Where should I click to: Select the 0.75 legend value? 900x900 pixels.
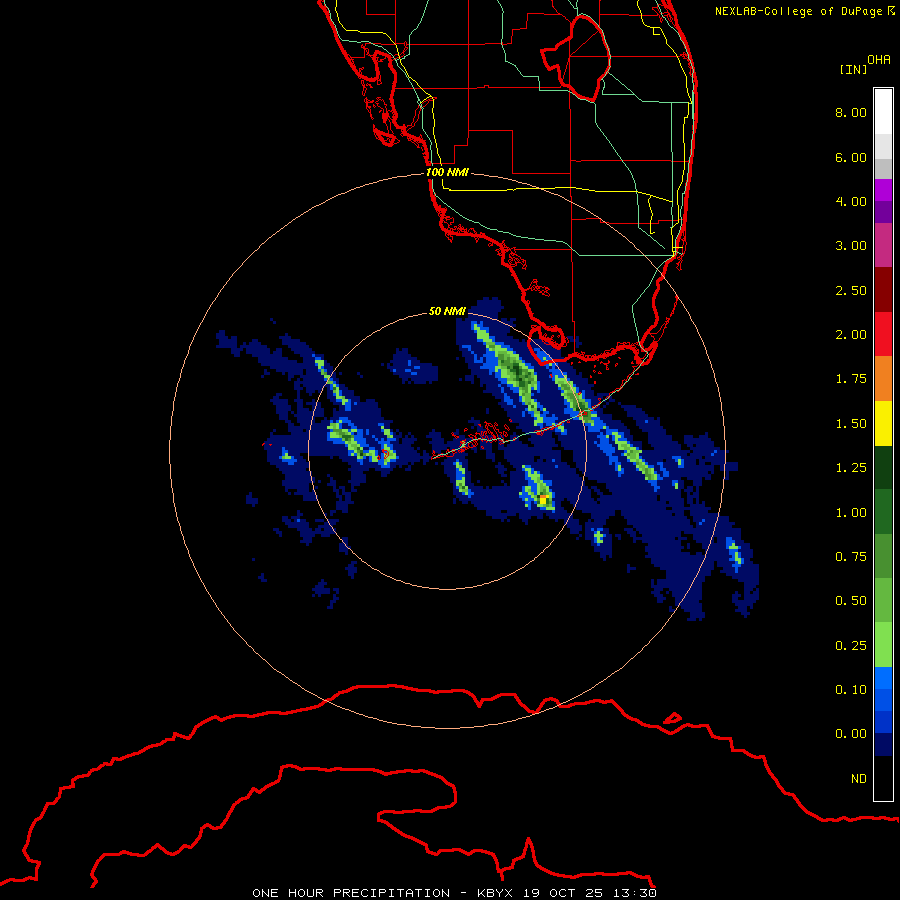(x=851, y=557)
